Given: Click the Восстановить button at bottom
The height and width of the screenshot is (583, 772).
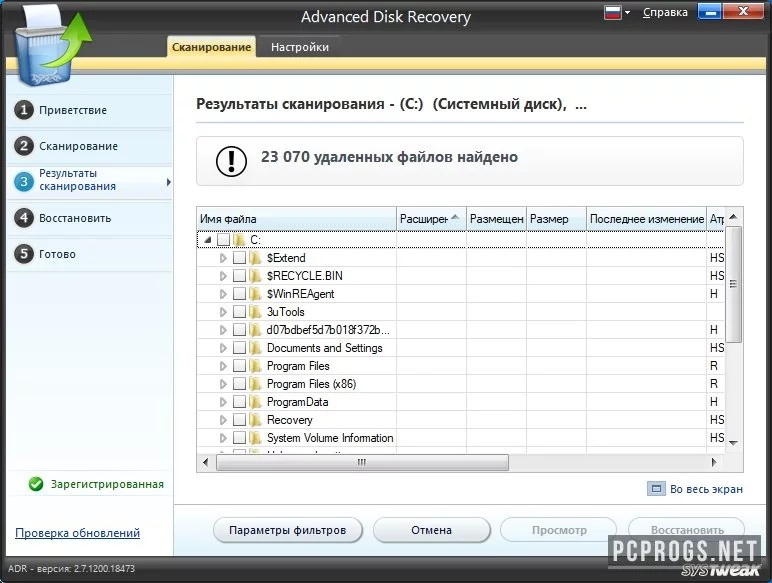Looking at the screenshot, I should (x=687, y=530).
